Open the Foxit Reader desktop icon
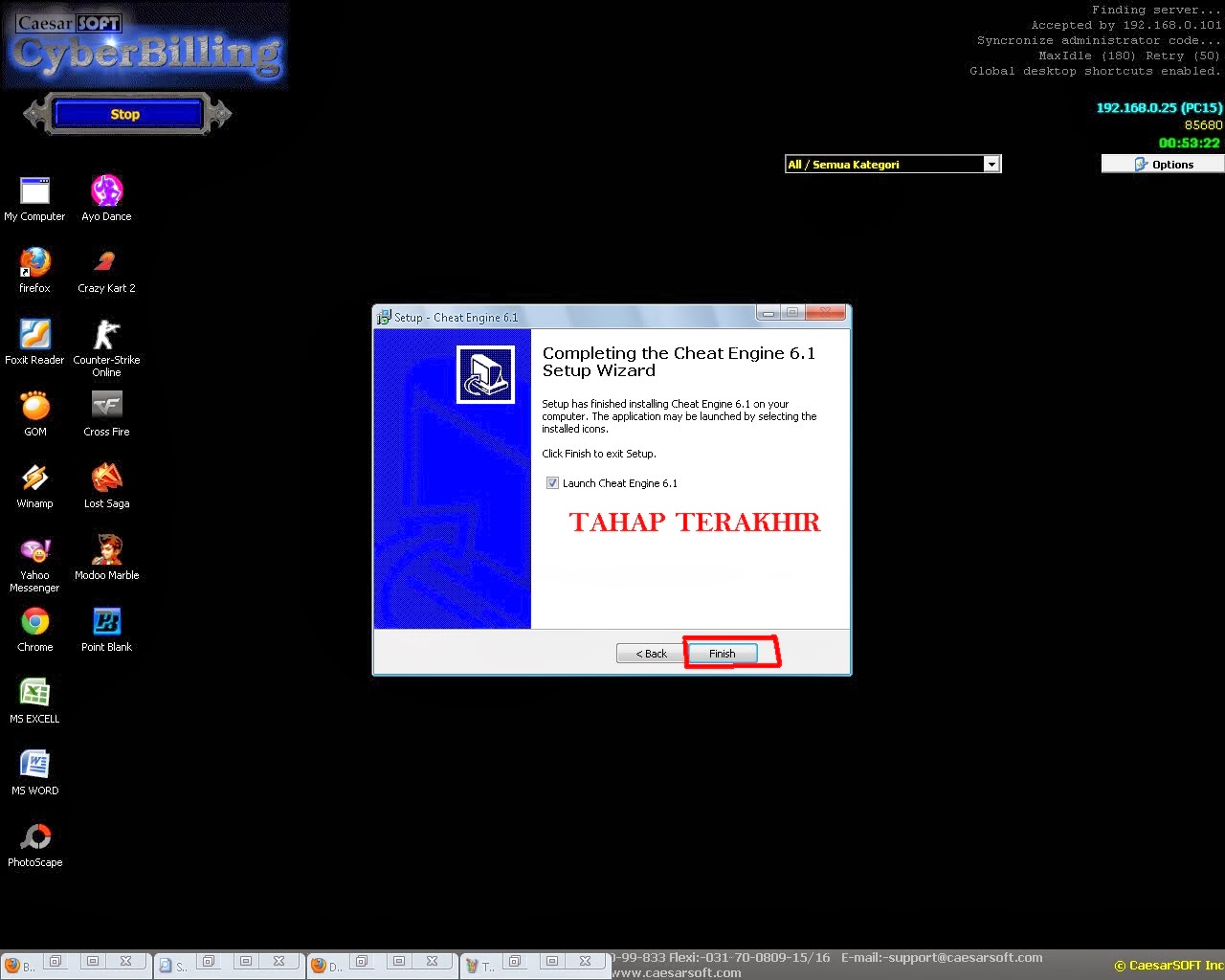Image resolution: width=1225 pixels, height=980 pixels. click(x=34, y=342)
